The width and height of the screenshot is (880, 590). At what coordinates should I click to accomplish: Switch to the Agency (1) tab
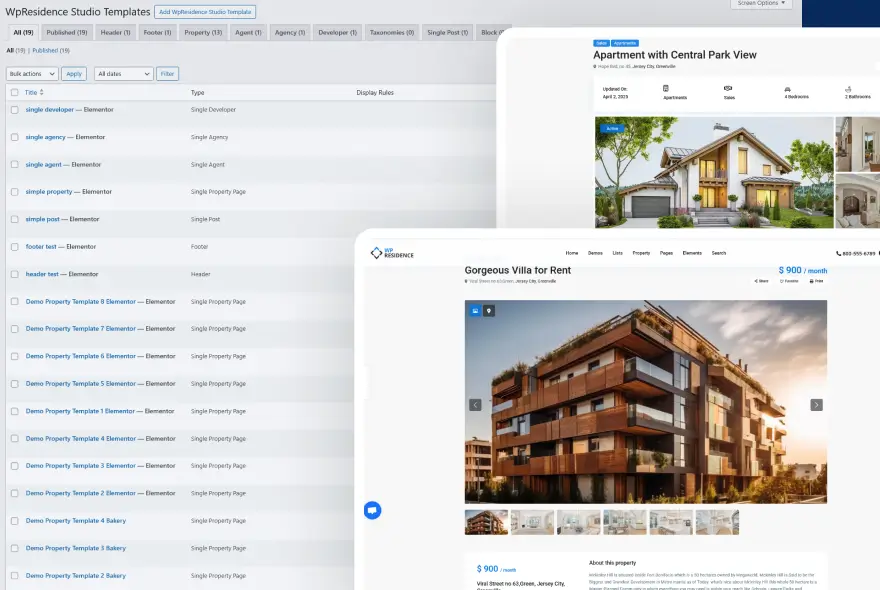pyautogui.click(x=290, y=33)
